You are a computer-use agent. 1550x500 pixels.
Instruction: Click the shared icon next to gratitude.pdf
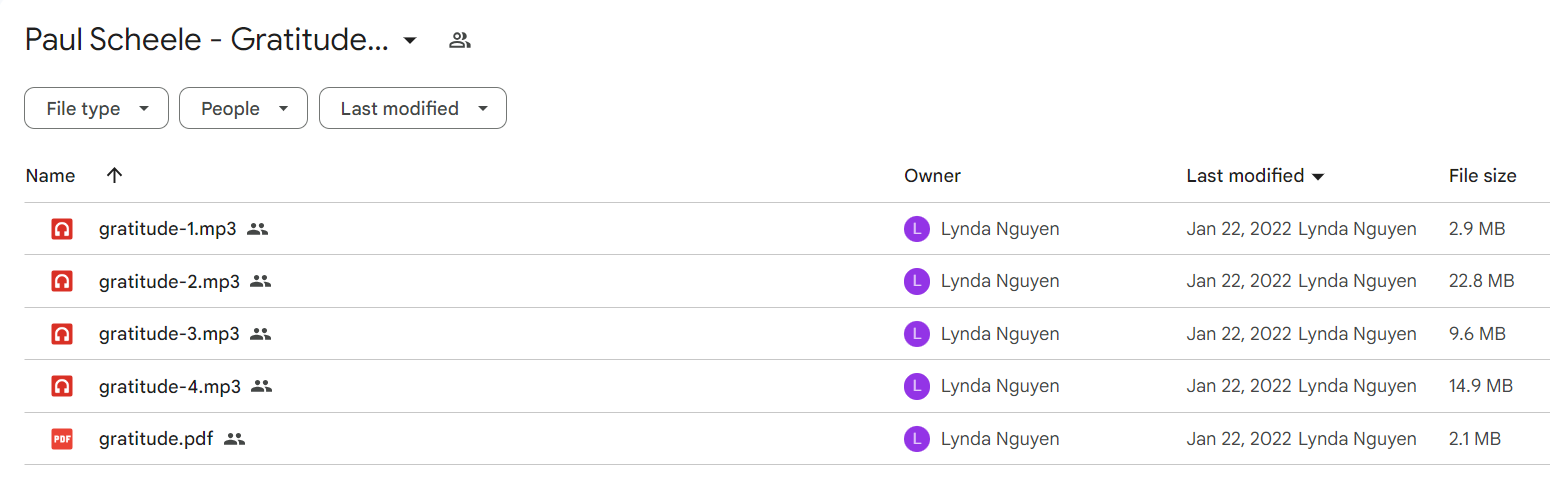pyautogui.click(x=235, y=438)
